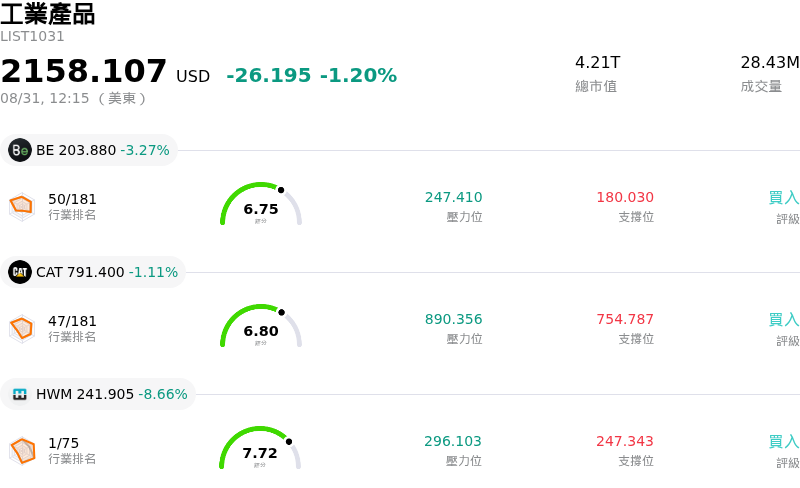Viewport: 800px width, 488px height.
Task: Click the 工業產品 sector title
Action: [47, 14]
